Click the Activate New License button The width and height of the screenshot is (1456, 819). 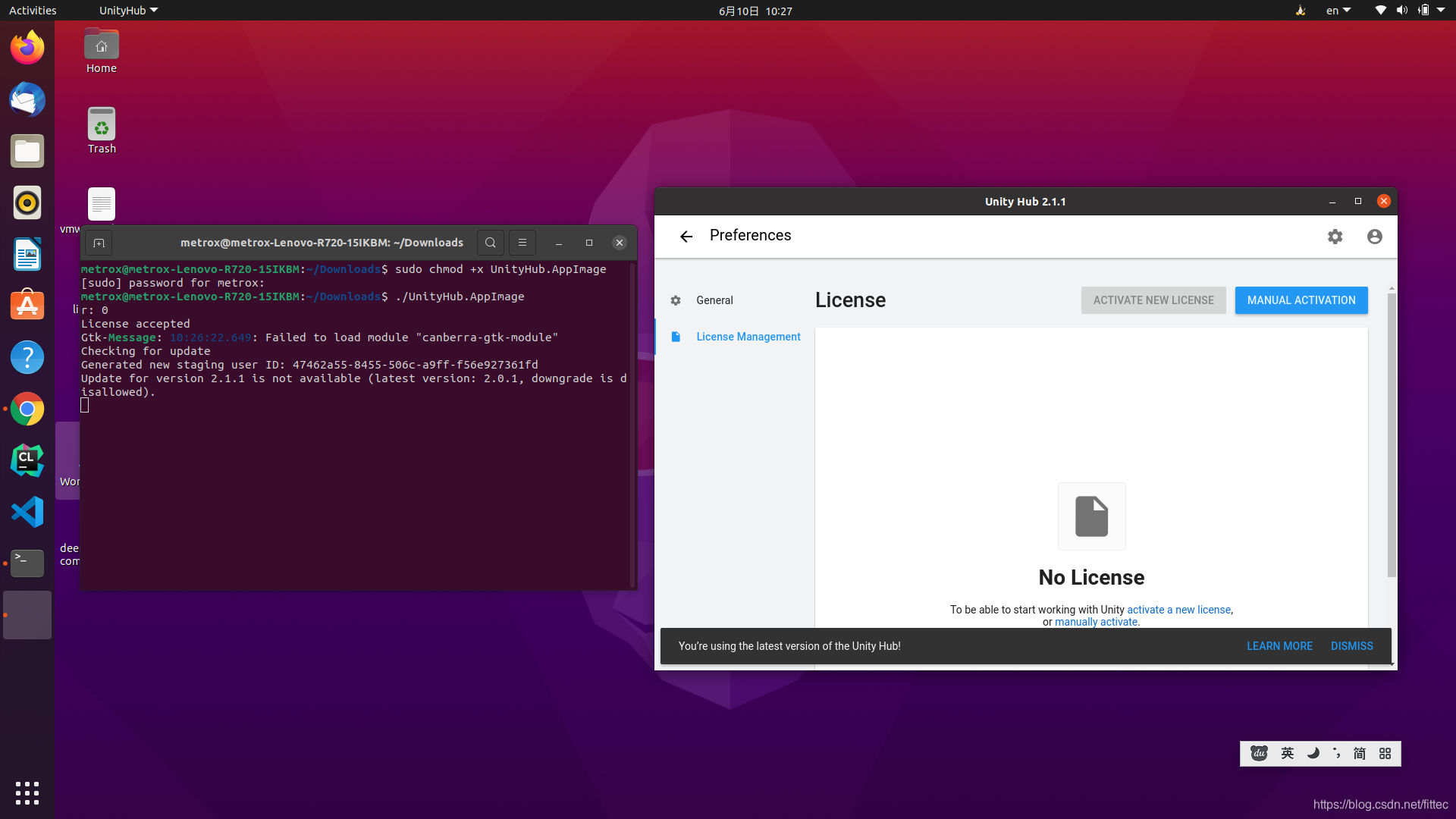pyautogui.click(x=1153, y=300)
